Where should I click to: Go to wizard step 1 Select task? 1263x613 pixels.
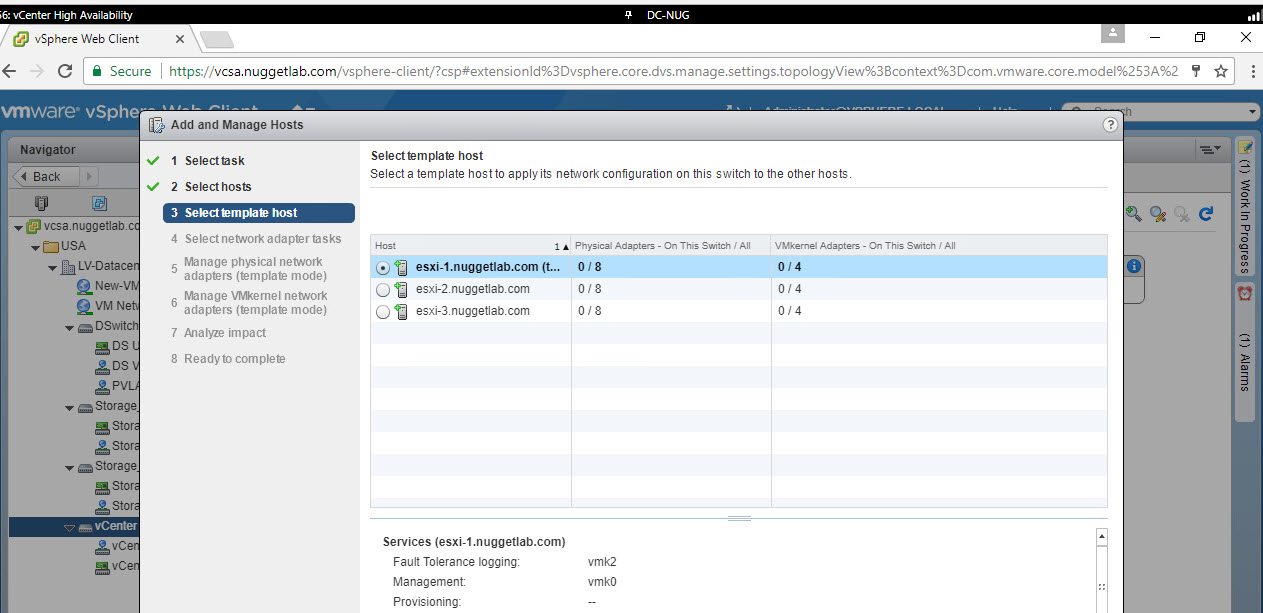214,161
